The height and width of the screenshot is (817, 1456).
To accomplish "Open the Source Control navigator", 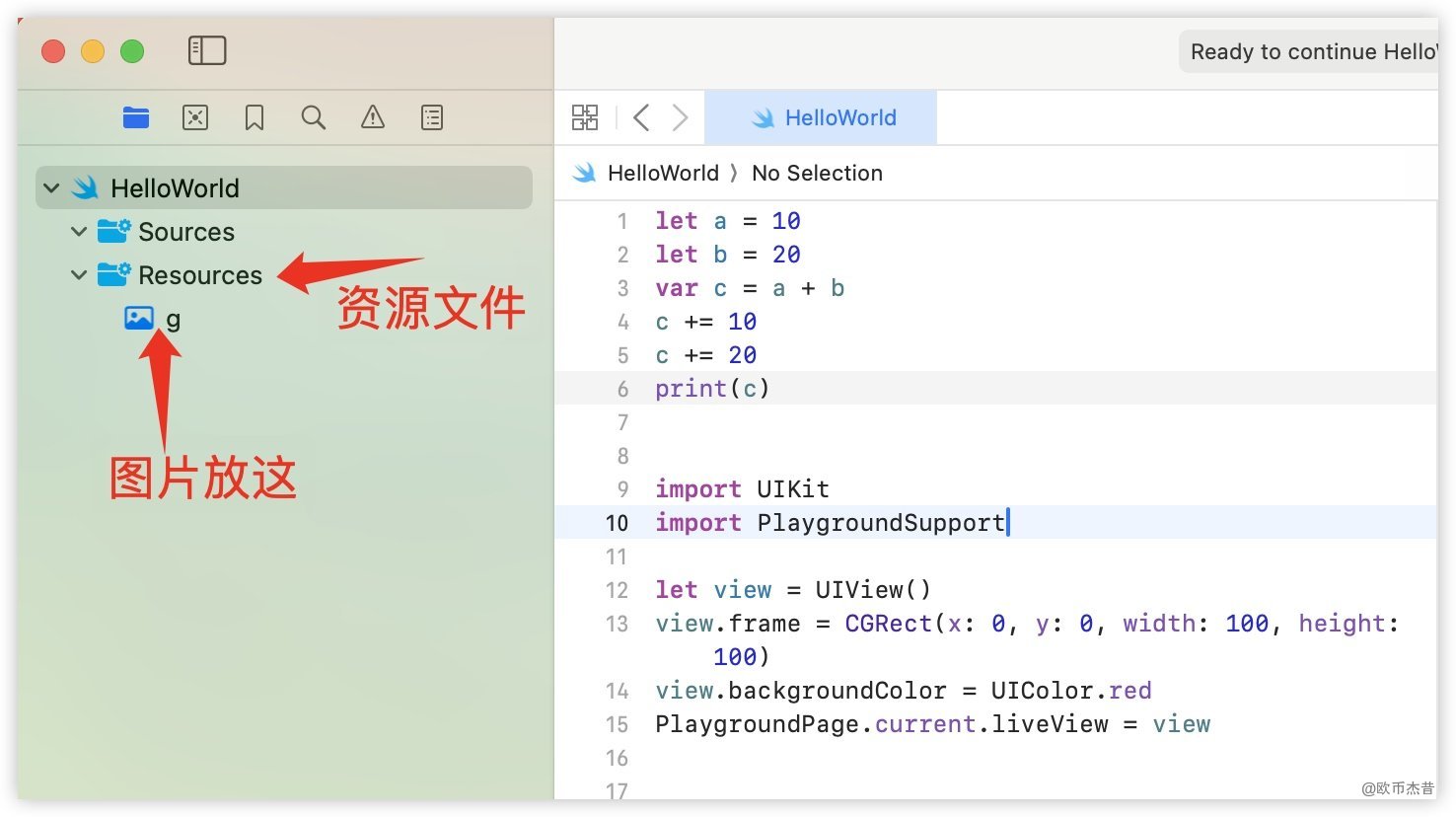I will coord(195,118).
